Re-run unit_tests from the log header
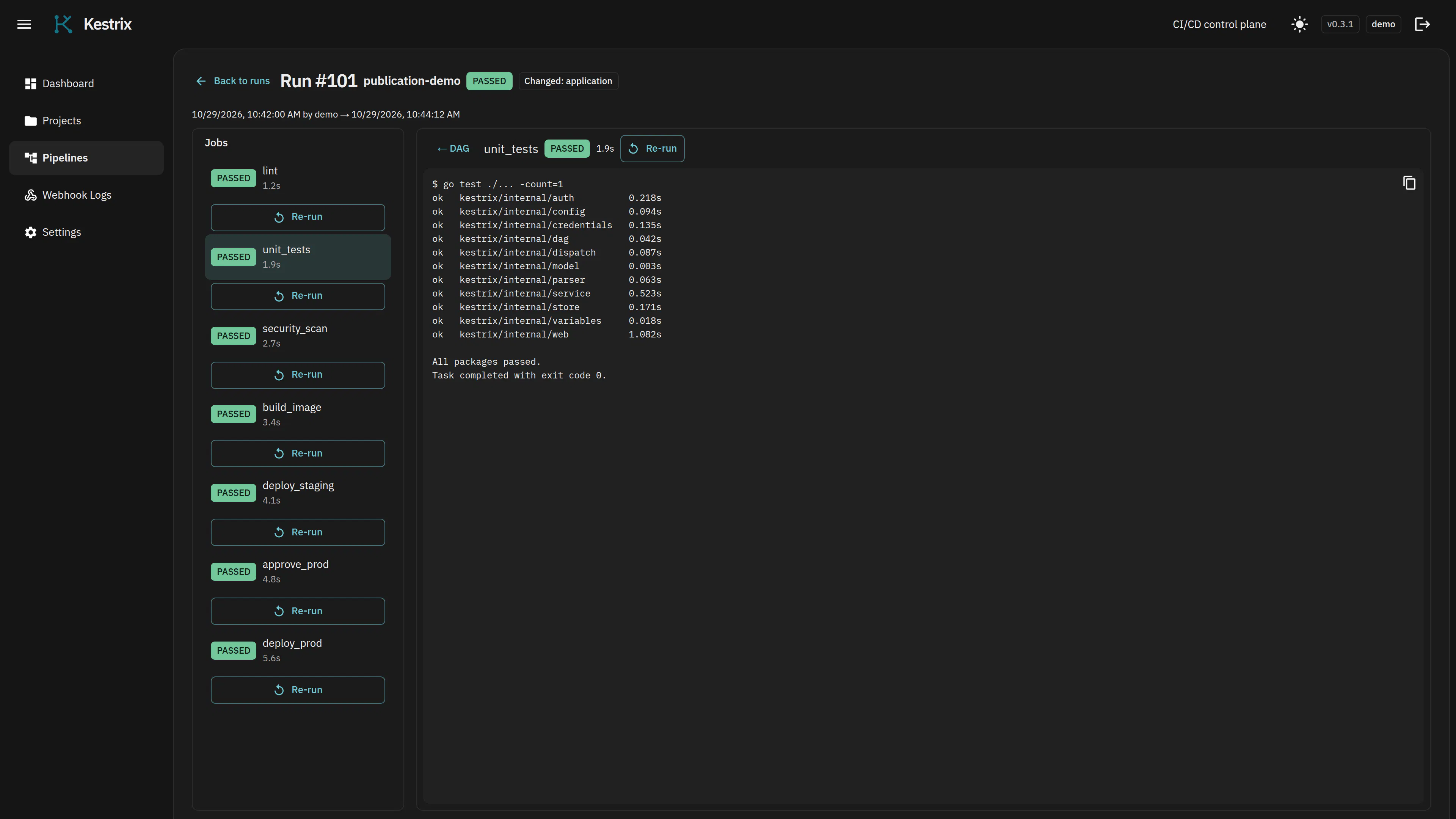 [652, 149]
